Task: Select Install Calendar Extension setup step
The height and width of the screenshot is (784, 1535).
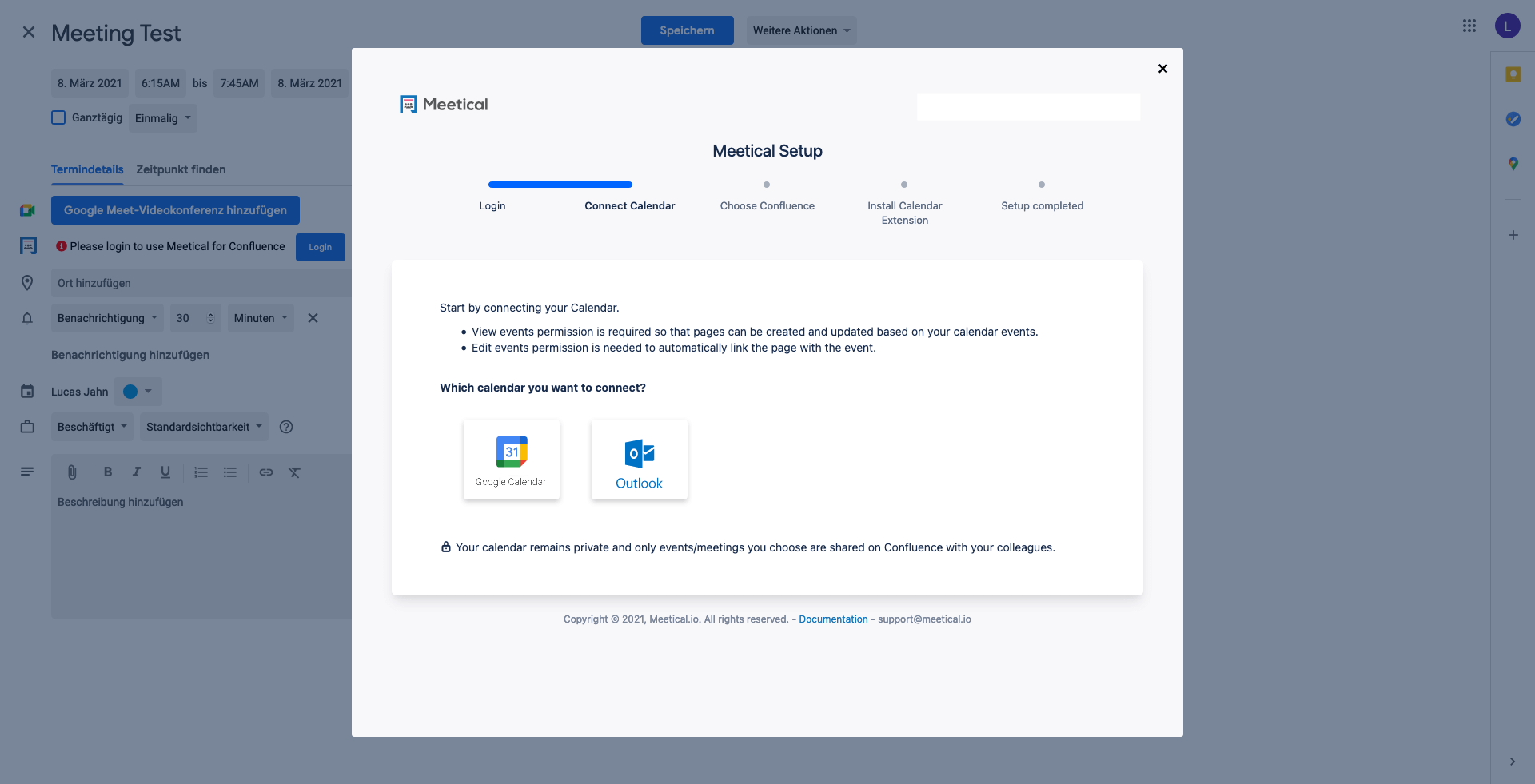Action: coord(905,213)
